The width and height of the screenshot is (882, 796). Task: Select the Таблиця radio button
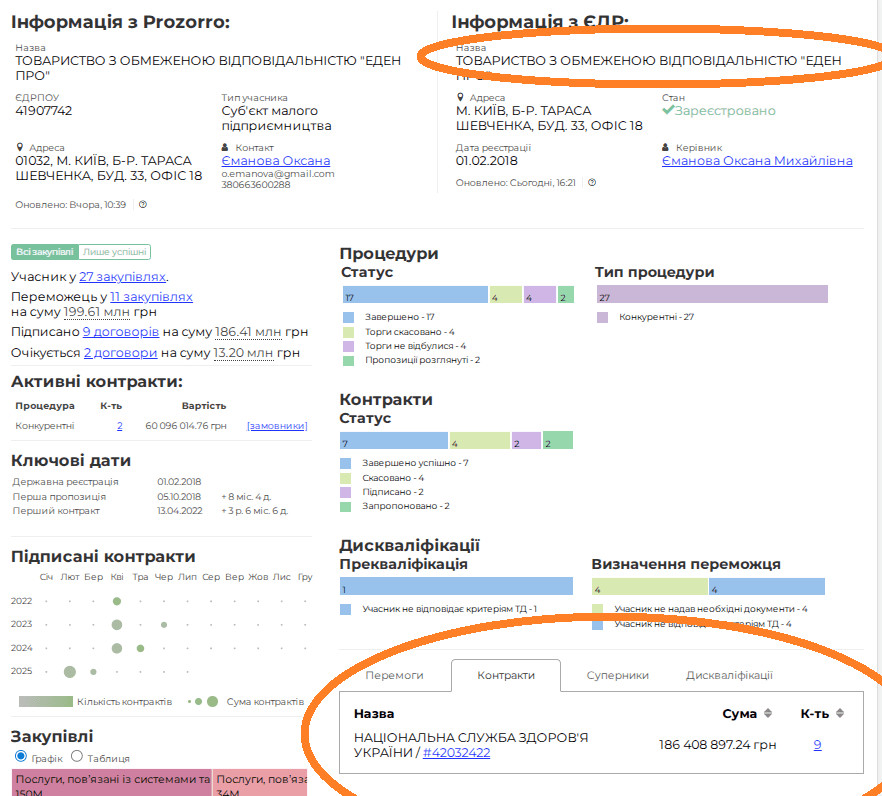tap(79, 757)
